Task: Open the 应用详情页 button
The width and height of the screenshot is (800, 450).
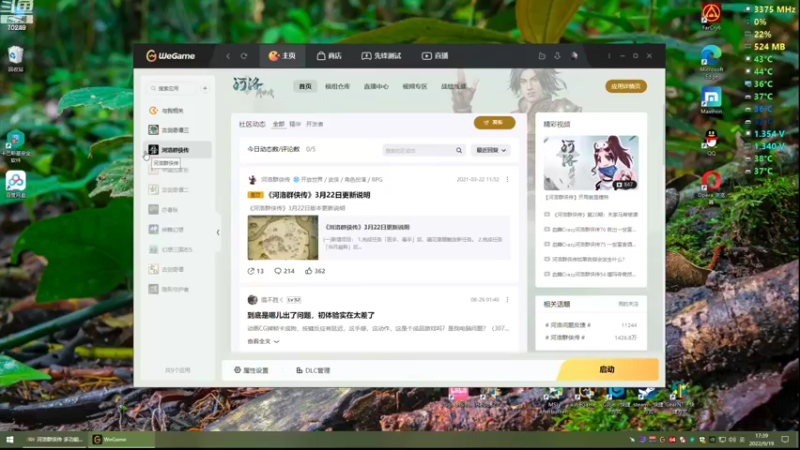Action: pos(626,86)
